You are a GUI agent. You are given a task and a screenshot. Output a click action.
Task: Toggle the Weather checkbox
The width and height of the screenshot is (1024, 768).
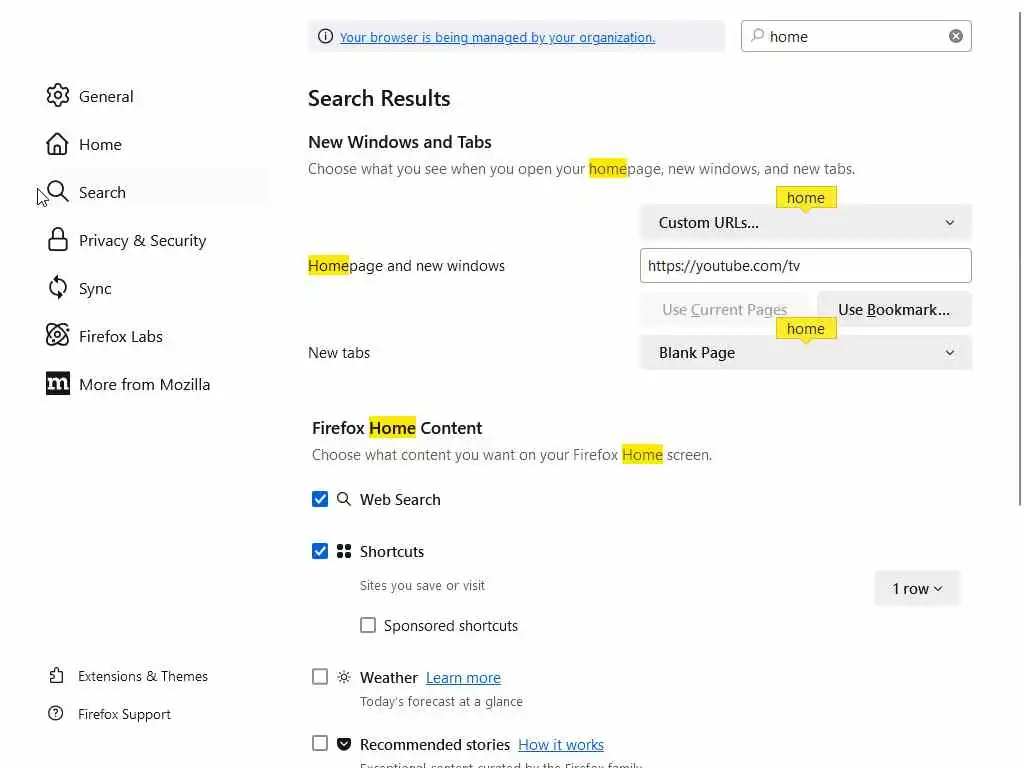click(x=320, y=677)
